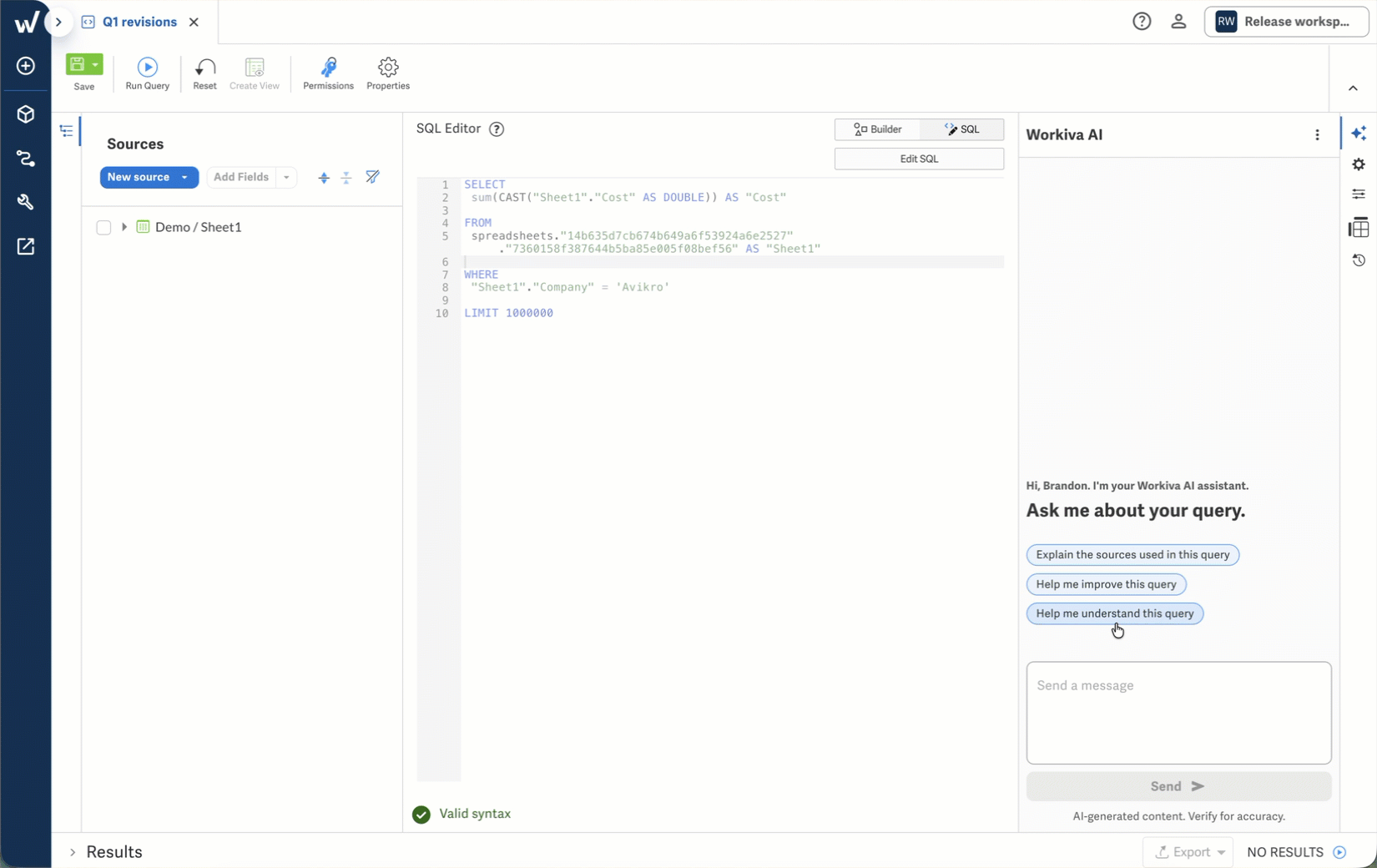Collapse the toolbar with the up chevron

pyautogui.click(x=1353, y=88)
